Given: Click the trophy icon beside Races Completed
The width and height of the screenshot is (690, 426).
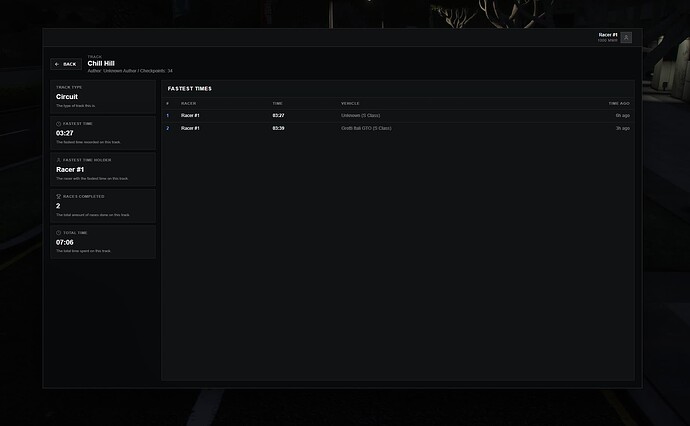Looking at the screenshot, I should point(59,196).
